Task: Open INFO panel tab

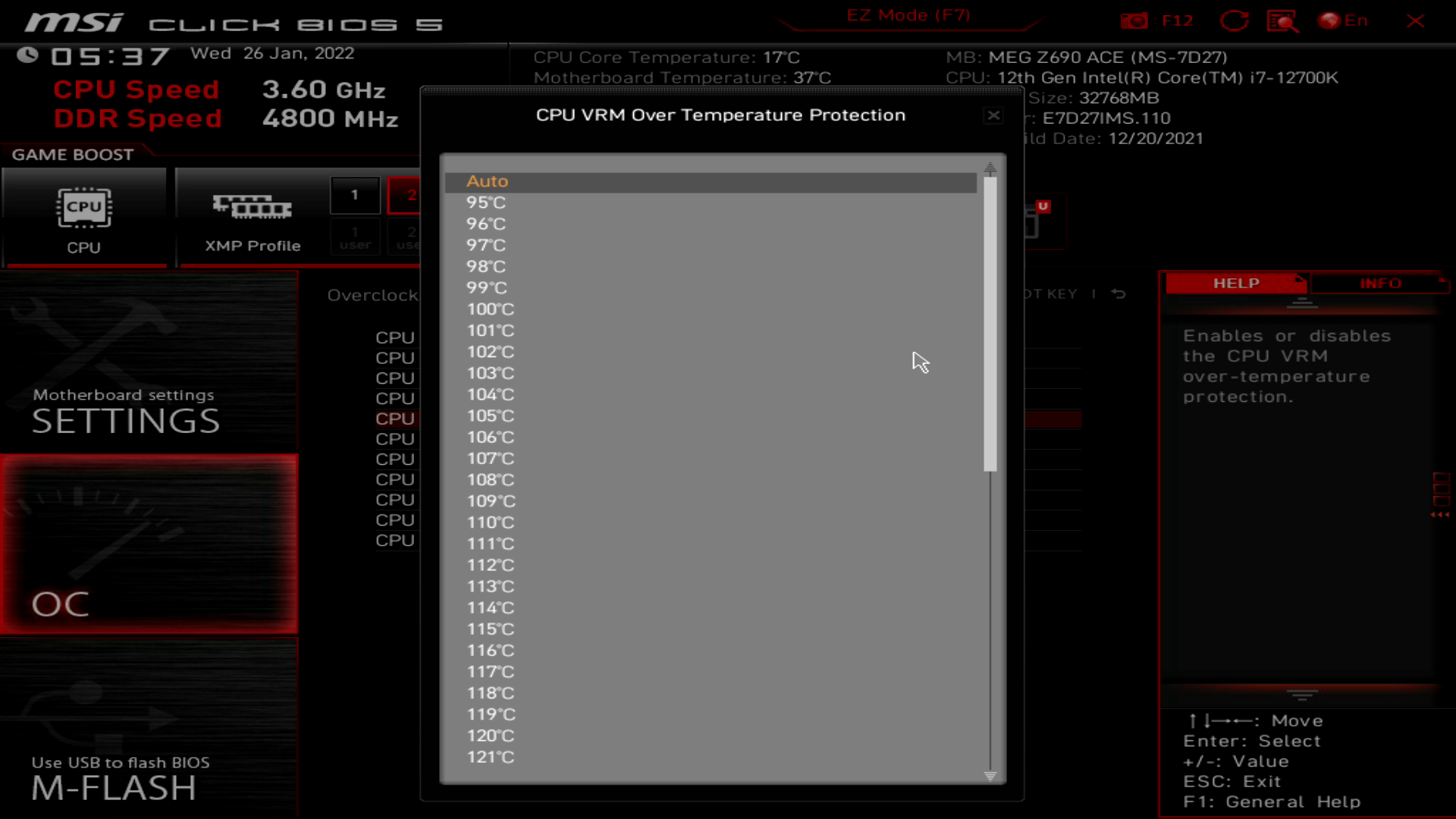Action: click(1381, 283)
